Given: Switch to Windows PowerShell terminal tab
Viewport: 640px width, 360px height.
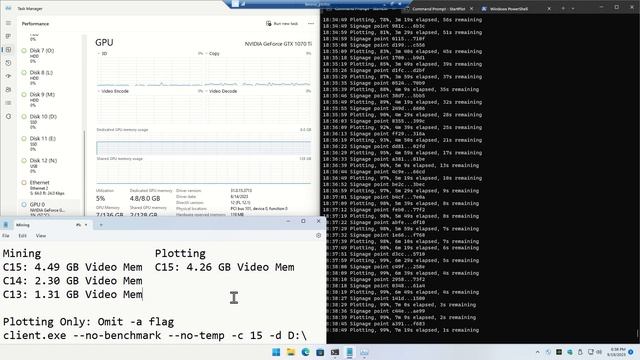Looking at the screenshot, I should click(x=509, y=9).
